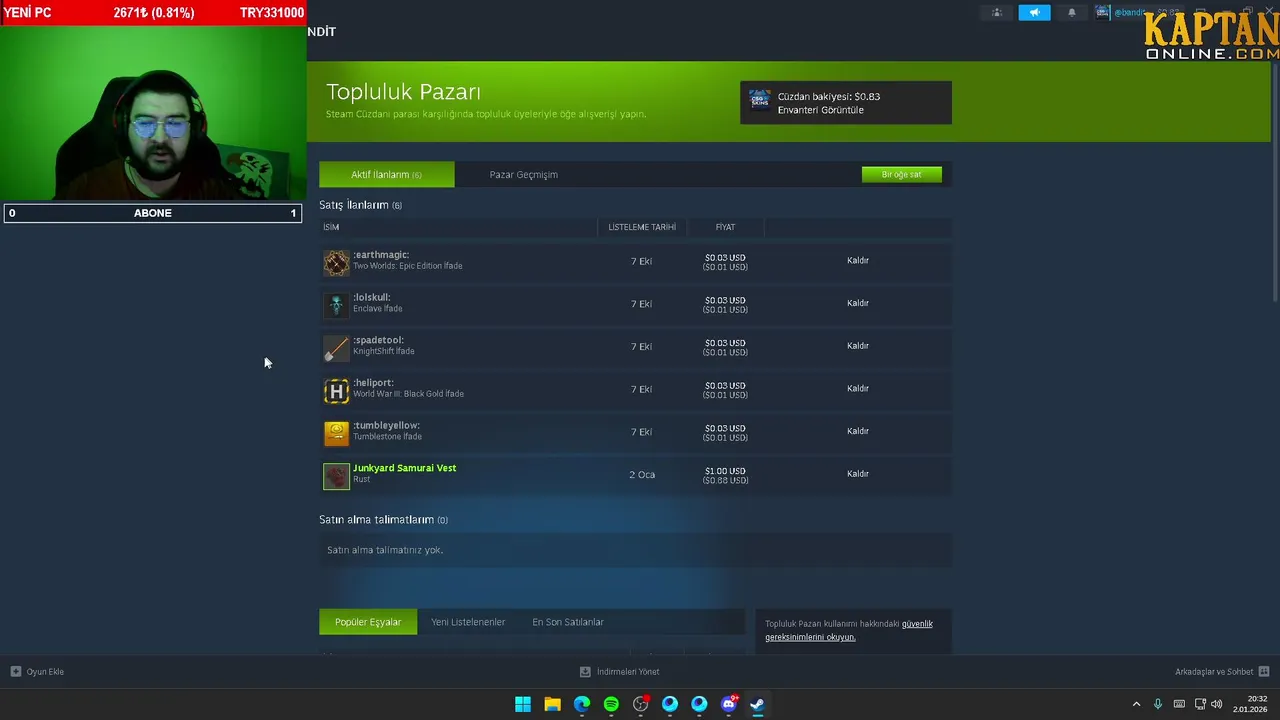Click the :earthmagic: item icon
The width and height of the screenshot is (1280, 720).
tap(336, 262)
